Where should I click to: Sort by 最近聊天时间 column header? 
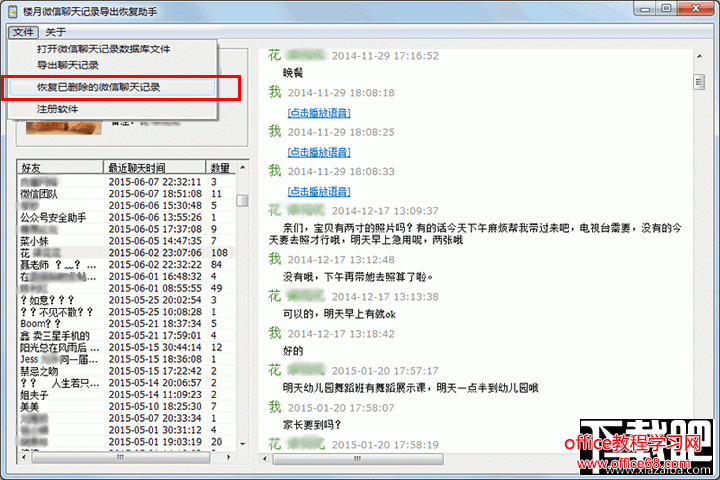[x=155, y=168]
